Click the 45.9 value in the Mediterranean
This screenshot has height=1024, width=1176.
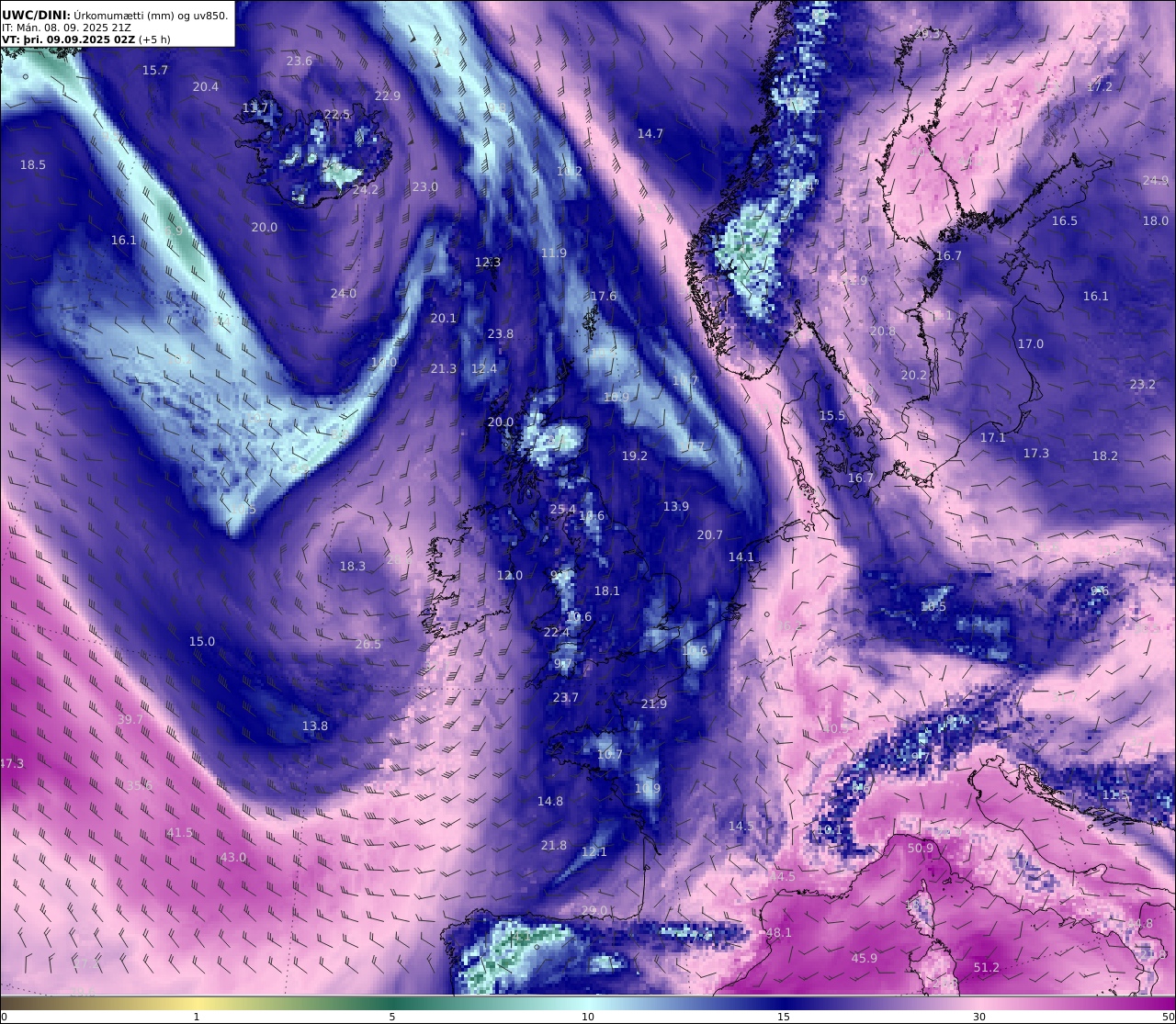(865, 959)
